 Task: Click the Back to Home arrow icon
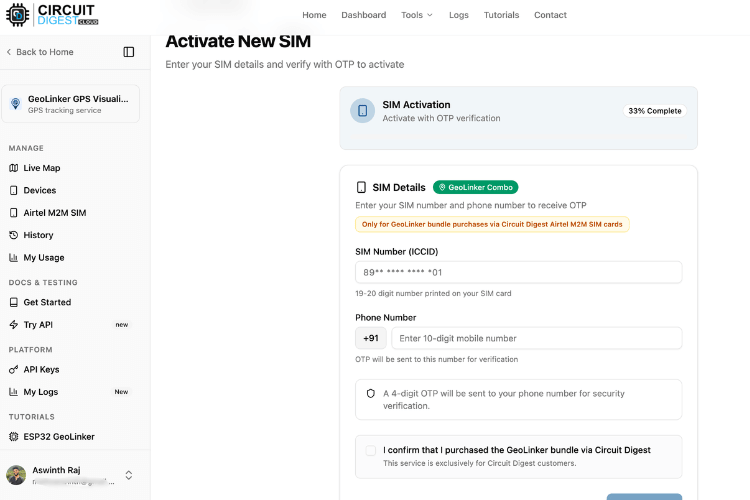point(9,52)
